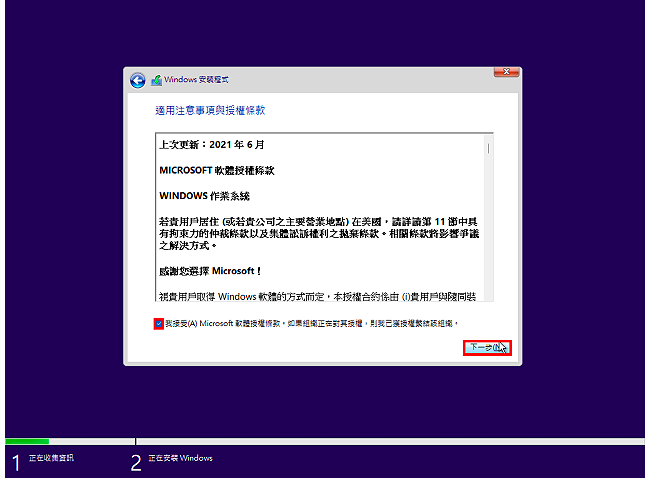This screenshot has width=646, height=478.
Task: Toggle the accept Microsoft license terms checkbox
Action: point(159,324)
